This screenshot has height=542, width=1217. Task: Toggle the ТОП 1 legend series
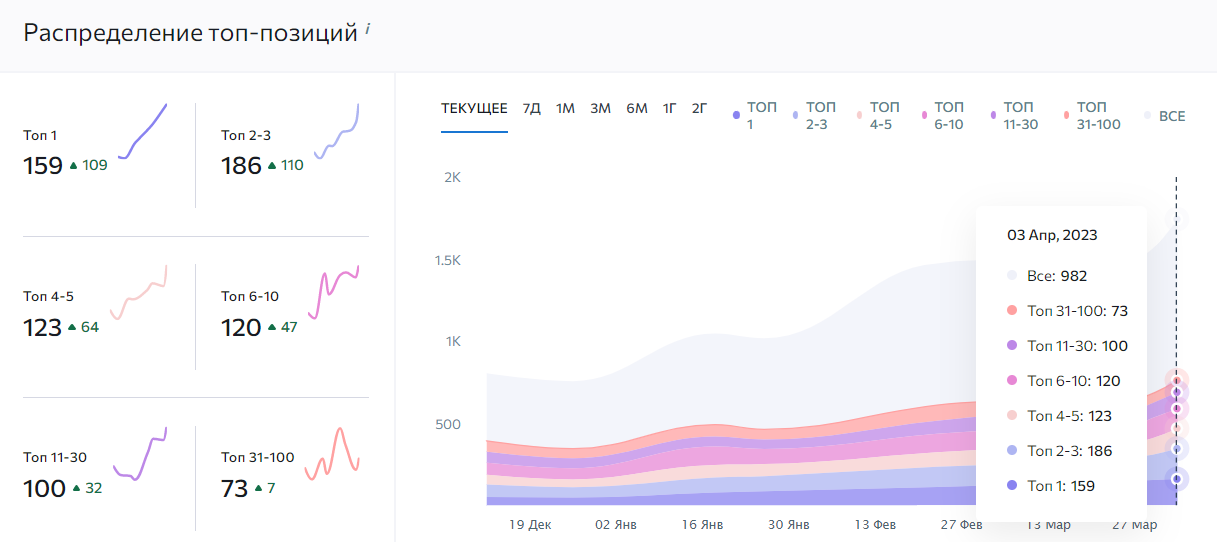coord(756,116)
